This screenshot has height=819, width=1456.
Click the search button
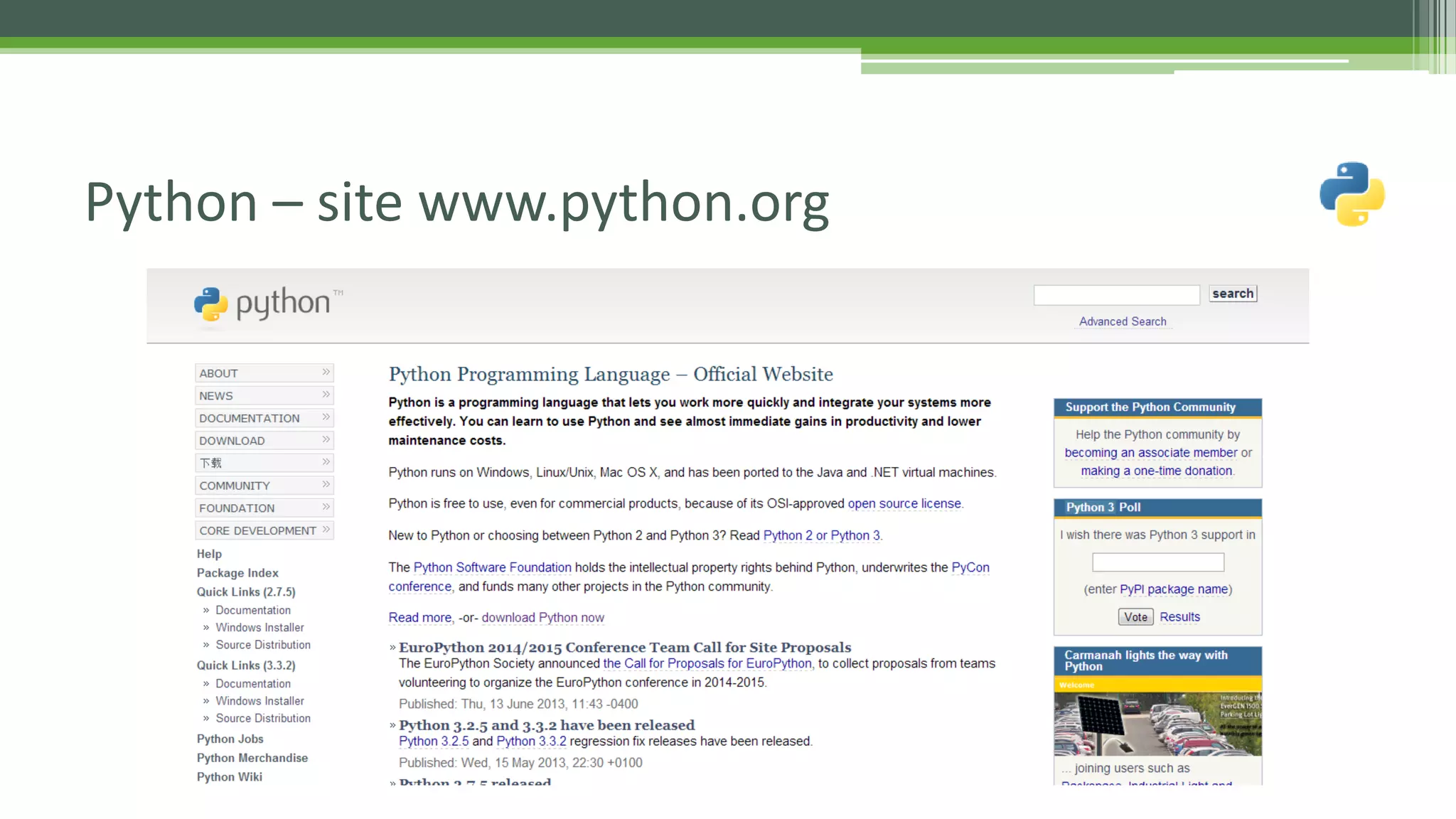point(1233,294)
